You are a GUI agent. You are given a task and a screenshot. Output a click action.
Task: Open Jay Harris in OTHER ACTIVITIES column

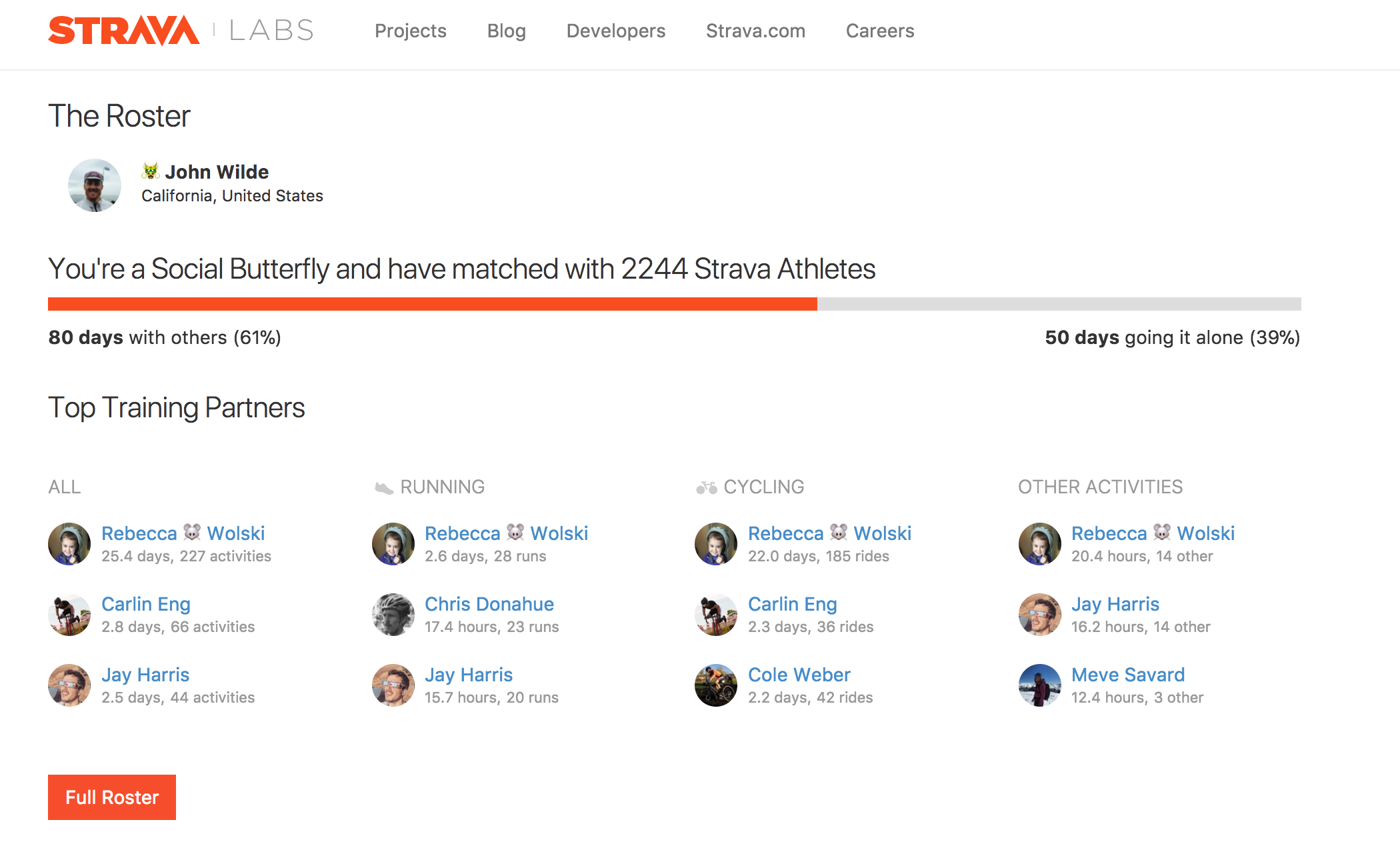1115,604
